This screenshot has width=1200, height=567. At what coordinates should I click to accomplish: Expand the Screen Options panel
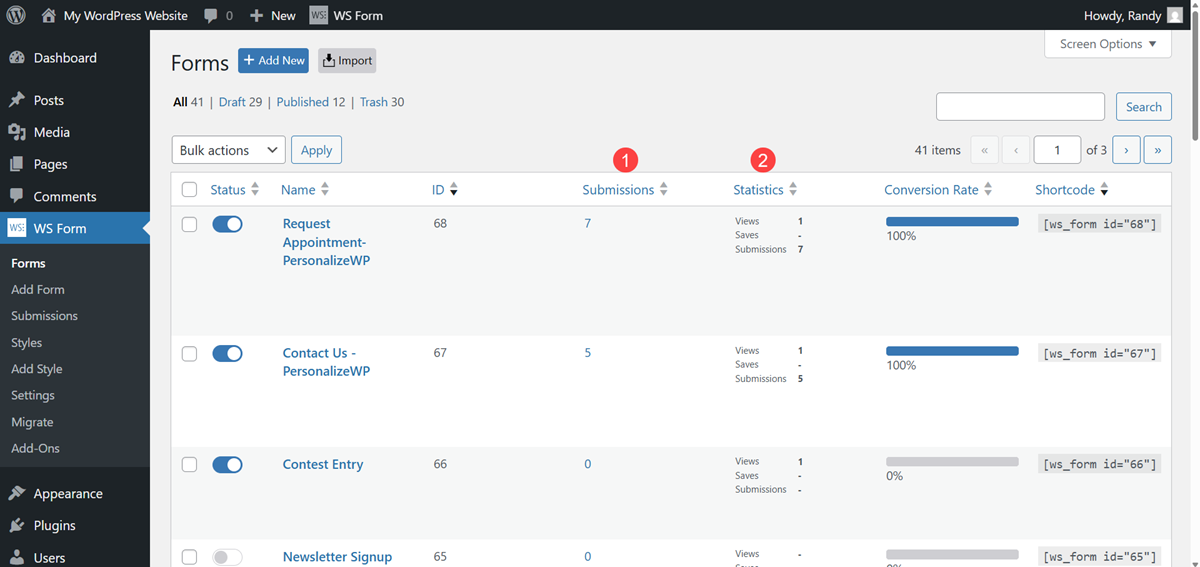1108,44
